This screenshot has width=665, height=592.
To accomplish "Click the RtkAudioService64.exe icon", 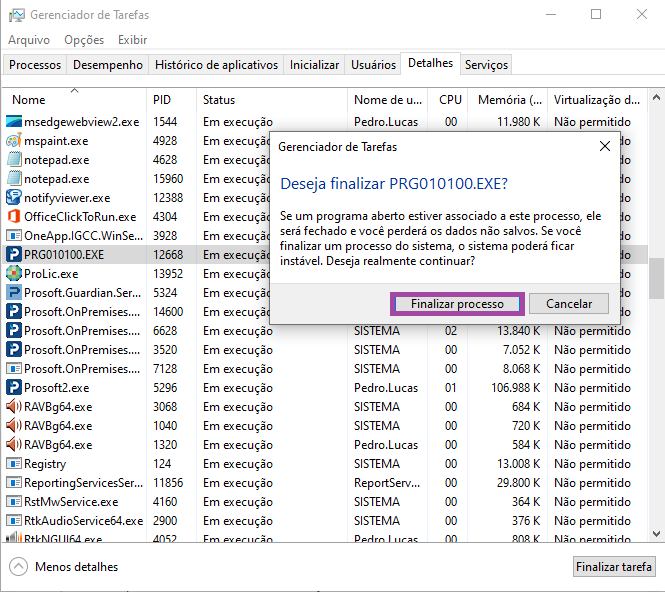I will click(x=14, y=521).
